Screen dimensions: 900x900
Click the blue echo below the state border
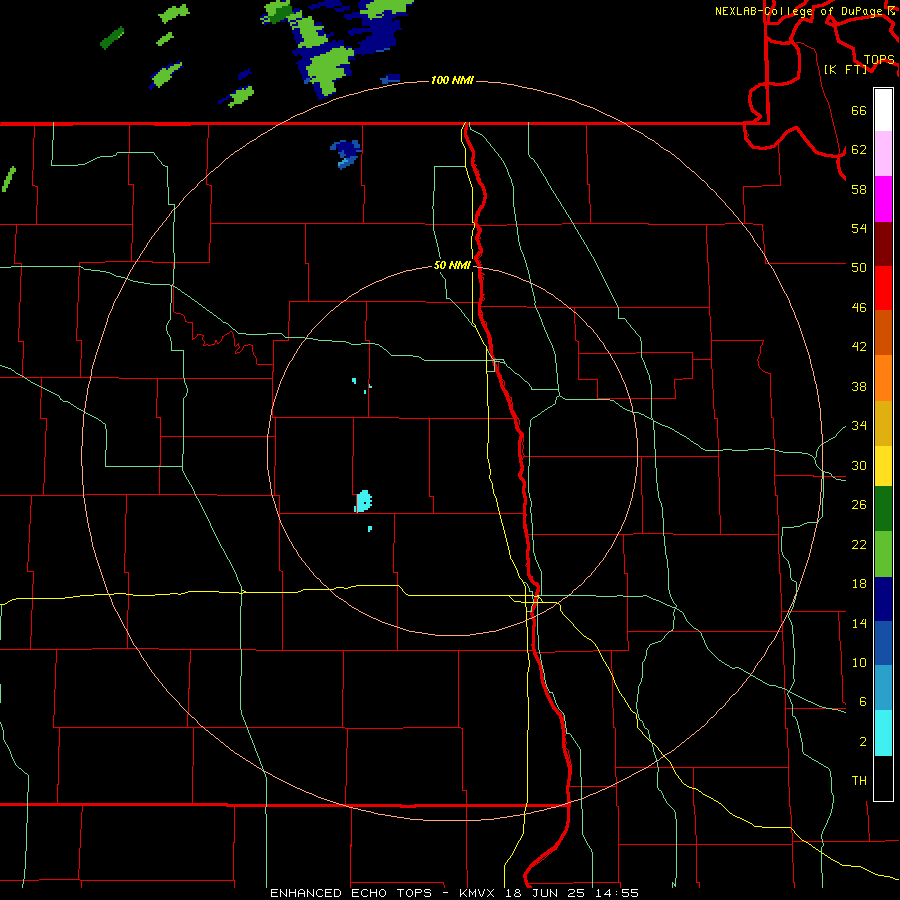point(346,153)
